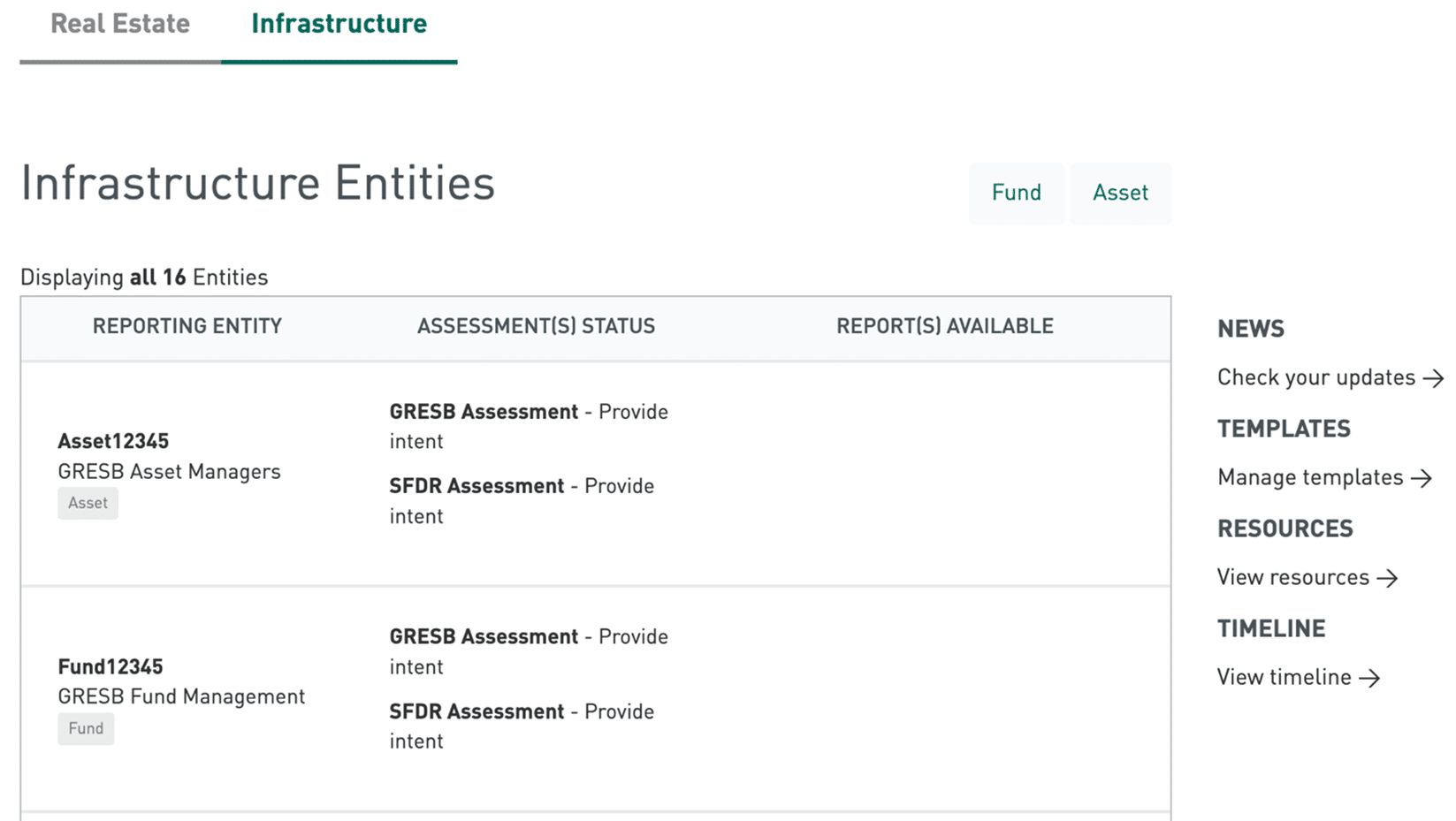Viewport: 1456px width, 821px height.
Task: Open the Asset12345 entity
Action: [113, 441]
